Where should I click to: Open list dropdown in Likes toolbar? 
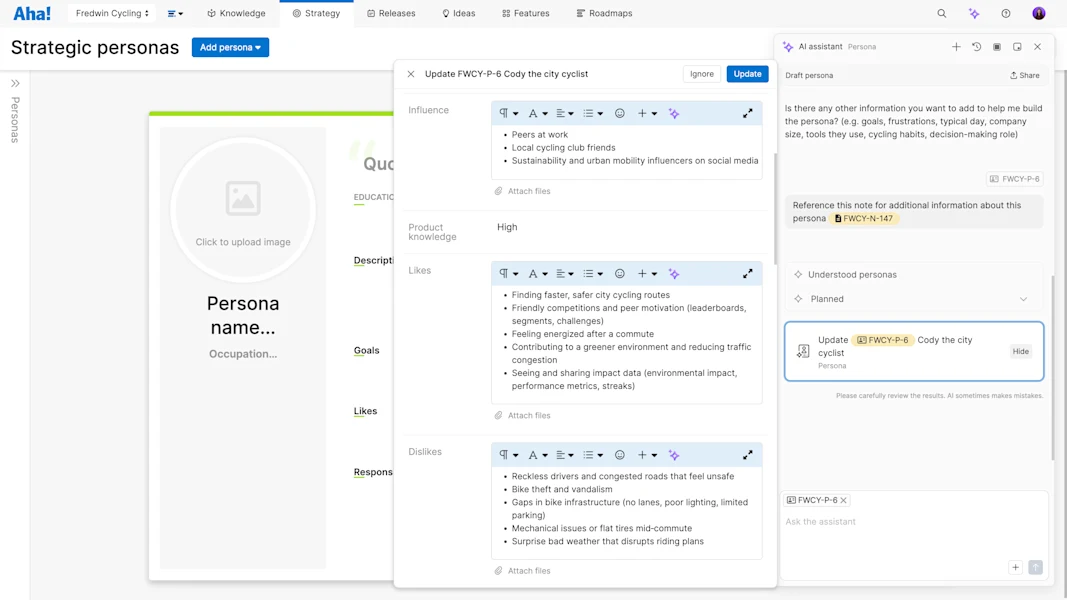[593, 273]
